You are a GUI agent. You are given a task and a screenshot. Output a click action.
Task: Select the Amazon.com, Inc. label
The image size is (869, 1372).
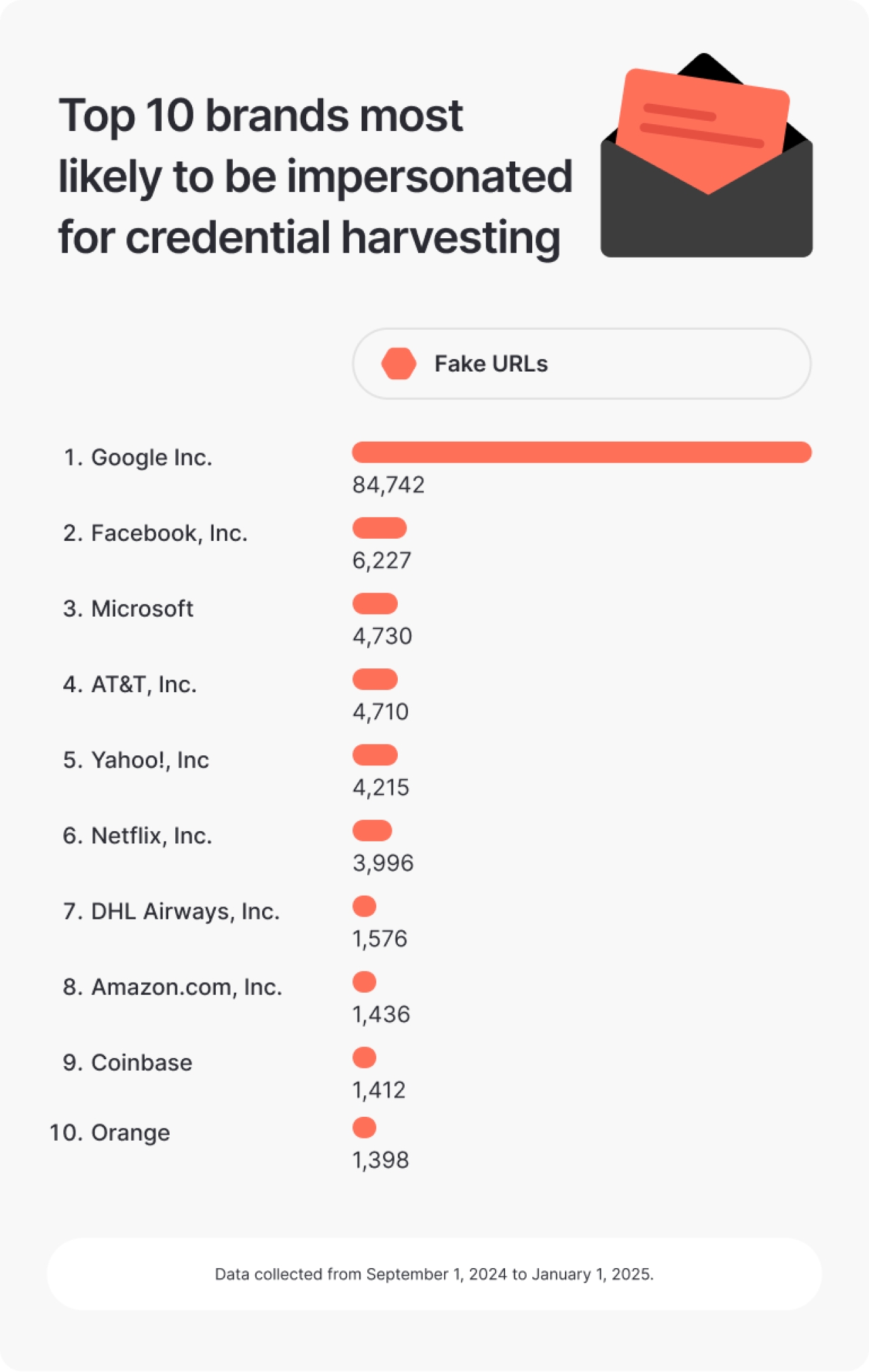pos(172,987)
